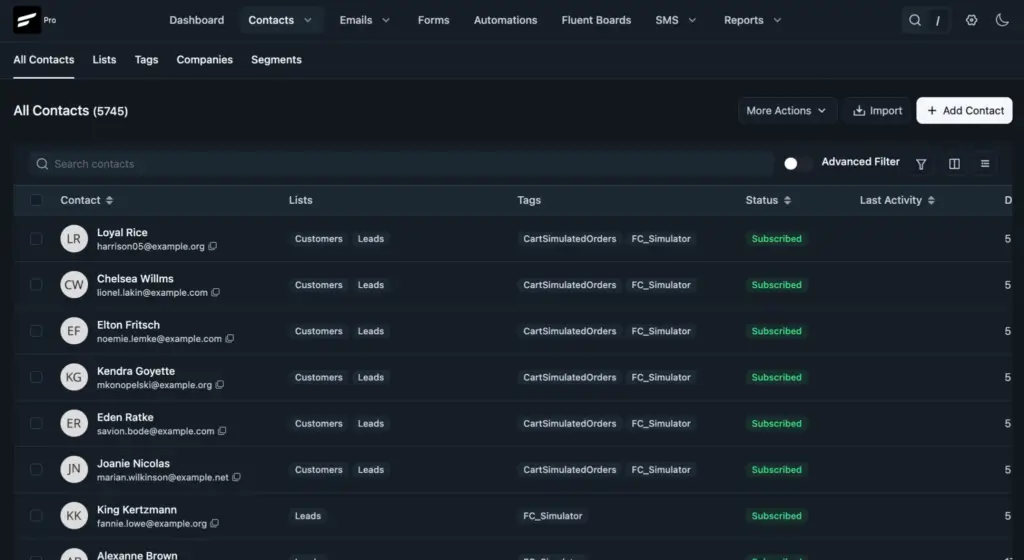Screen dimensions: 1024x560
Task: Expand the Emails nav dropdown
Action: [386, 20]
